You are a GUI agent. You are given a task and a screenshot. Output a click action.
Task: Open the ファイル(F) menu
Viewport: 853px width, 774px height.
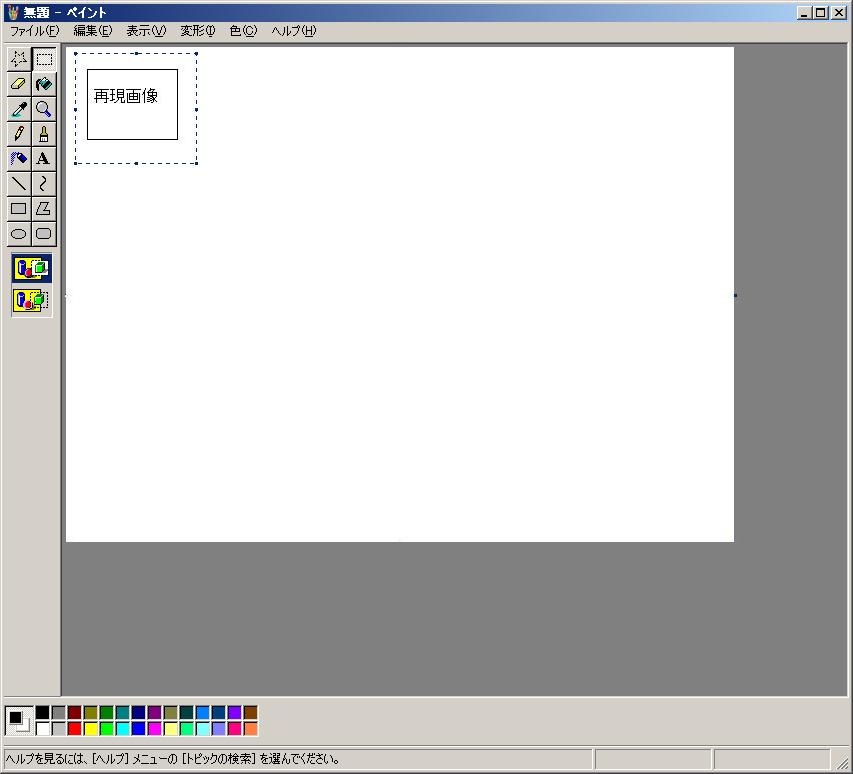point(35,31)
